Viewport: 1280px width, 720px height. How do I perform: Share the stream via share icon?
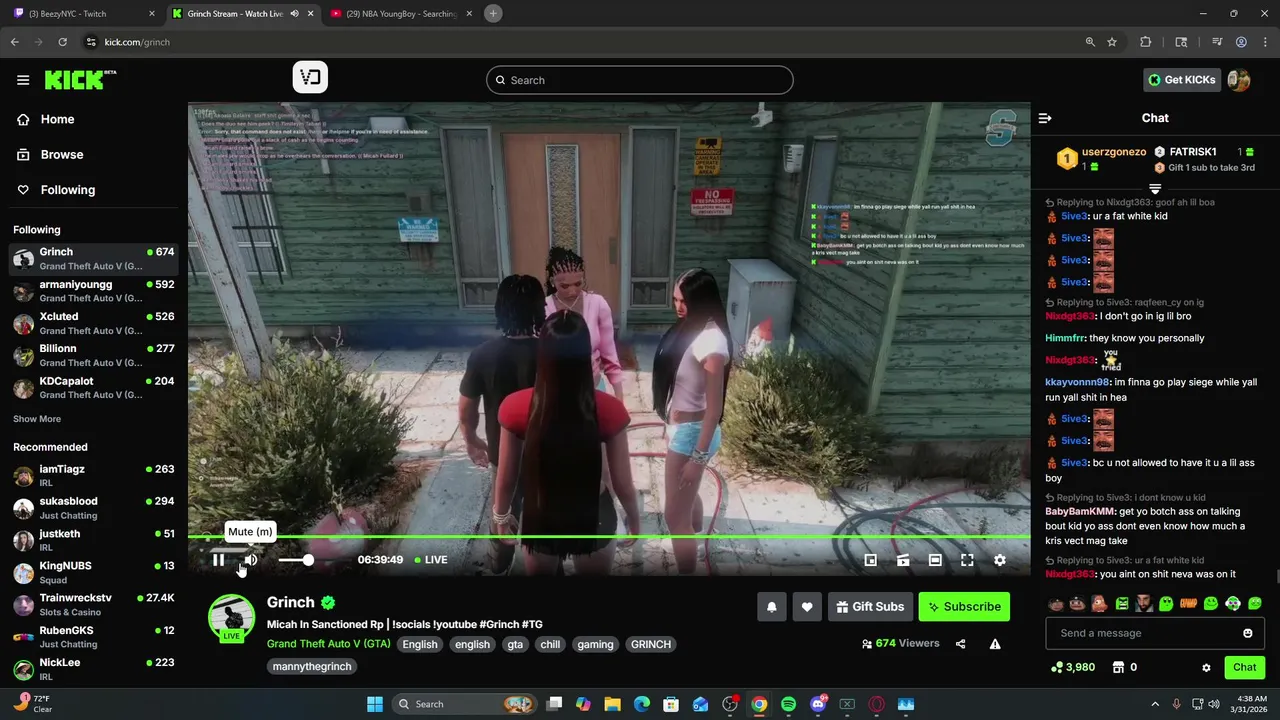(x=960, y=644)
